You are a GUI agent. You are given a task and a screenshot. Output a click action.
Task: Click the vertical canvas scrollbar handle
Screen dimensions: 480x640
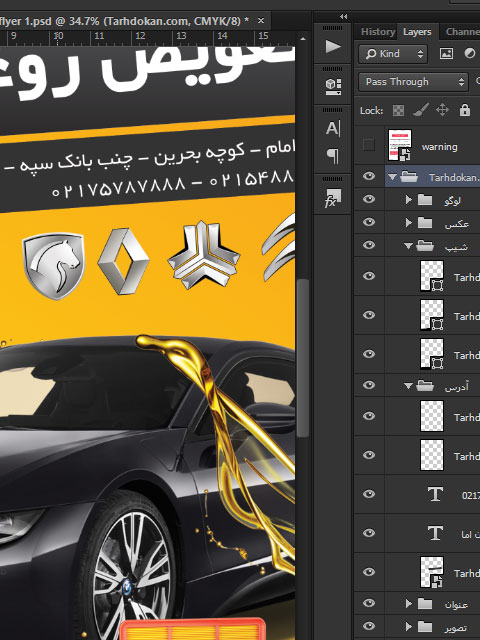click(x=303, y=358)
